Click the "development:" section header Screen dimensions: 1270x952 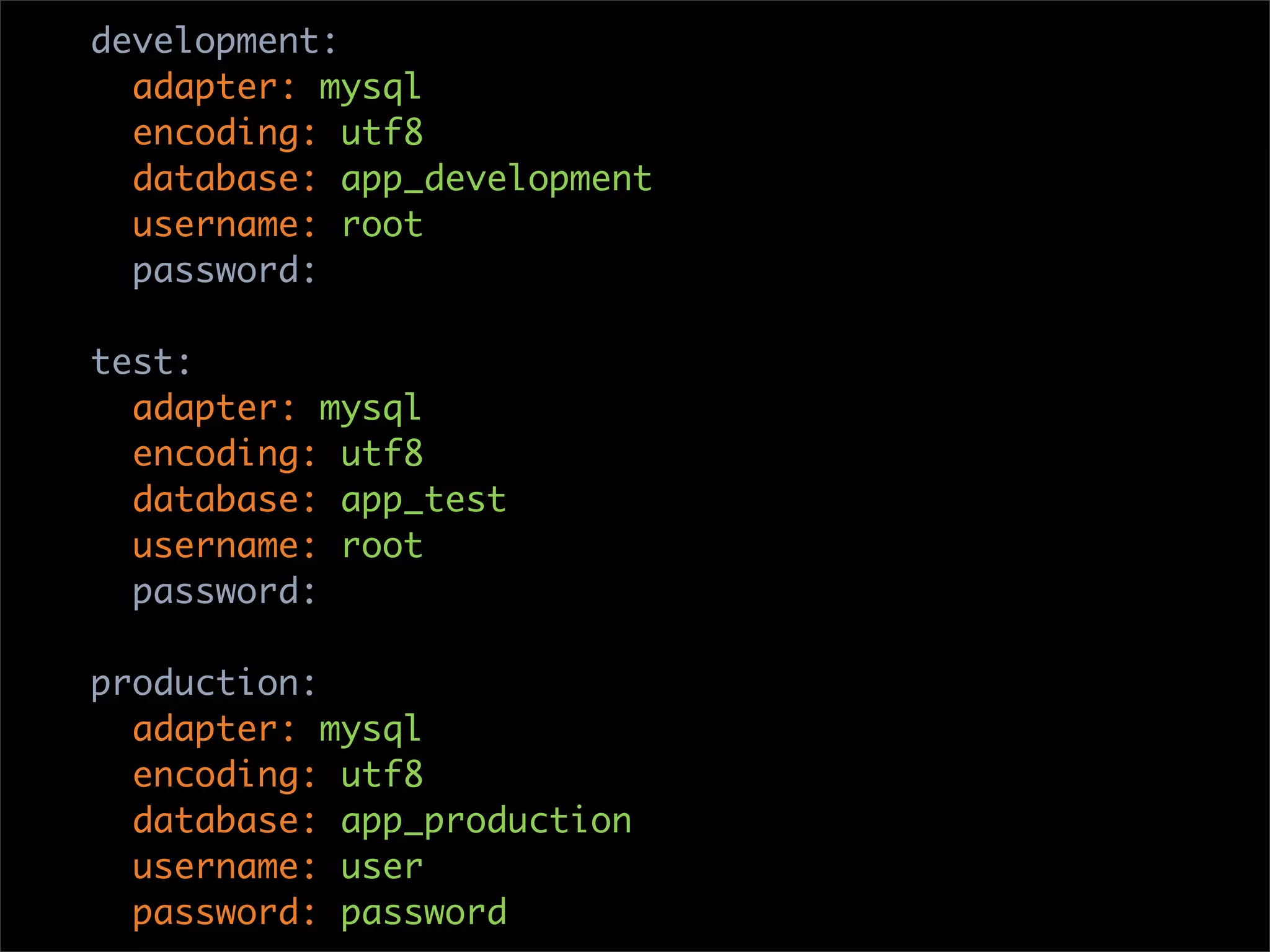coord(214,42)
